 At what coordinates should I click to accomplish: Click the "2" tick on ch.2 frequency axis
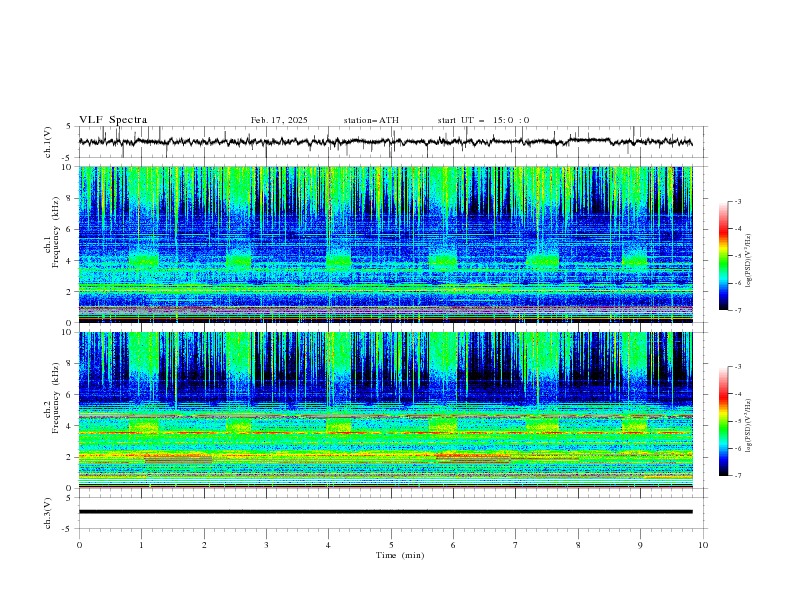tap(70, 457)
